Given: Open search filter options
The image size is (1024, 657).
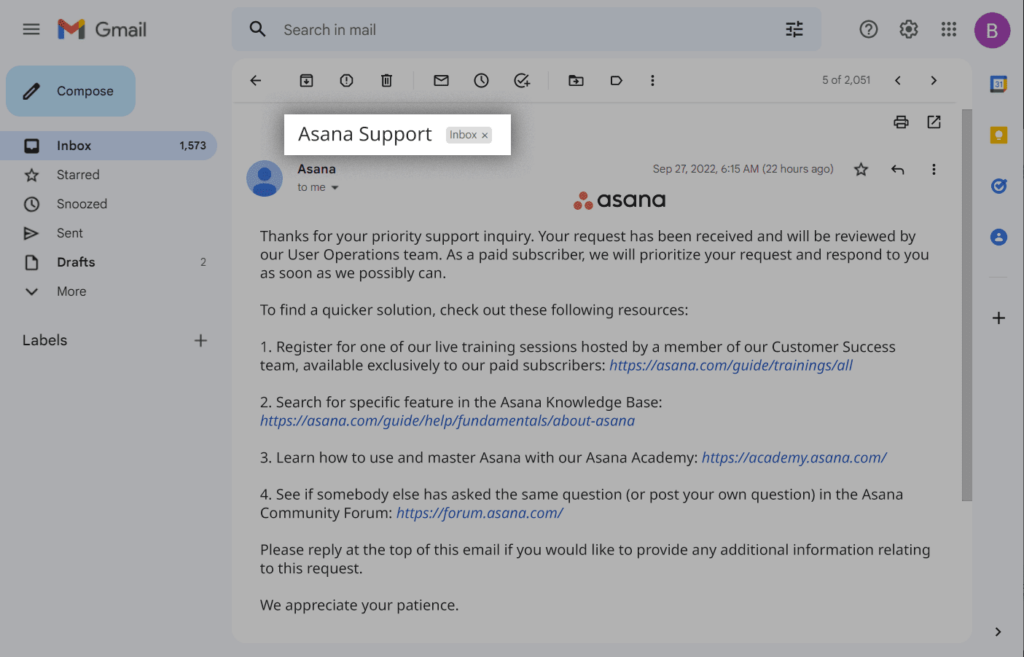Looking at the screenshot, I should (794, 29).
